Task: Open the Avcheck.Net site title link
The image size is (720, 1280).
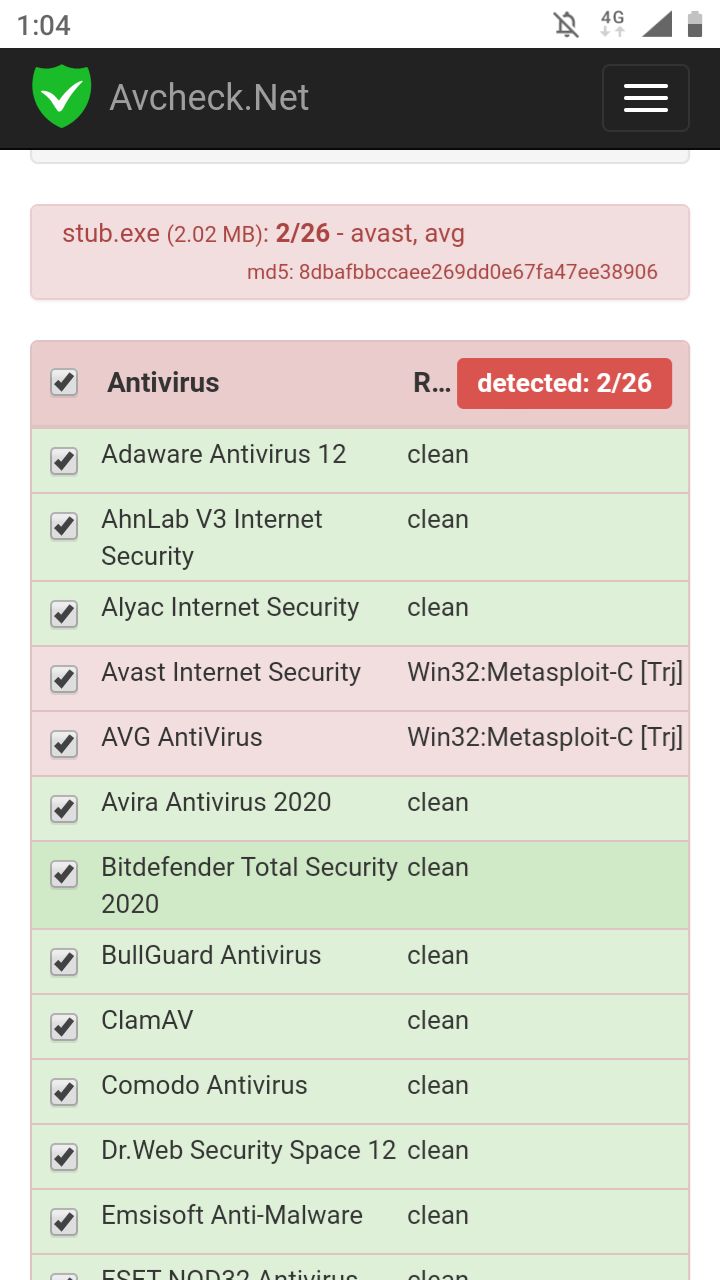Action: (x=209, y=97)
